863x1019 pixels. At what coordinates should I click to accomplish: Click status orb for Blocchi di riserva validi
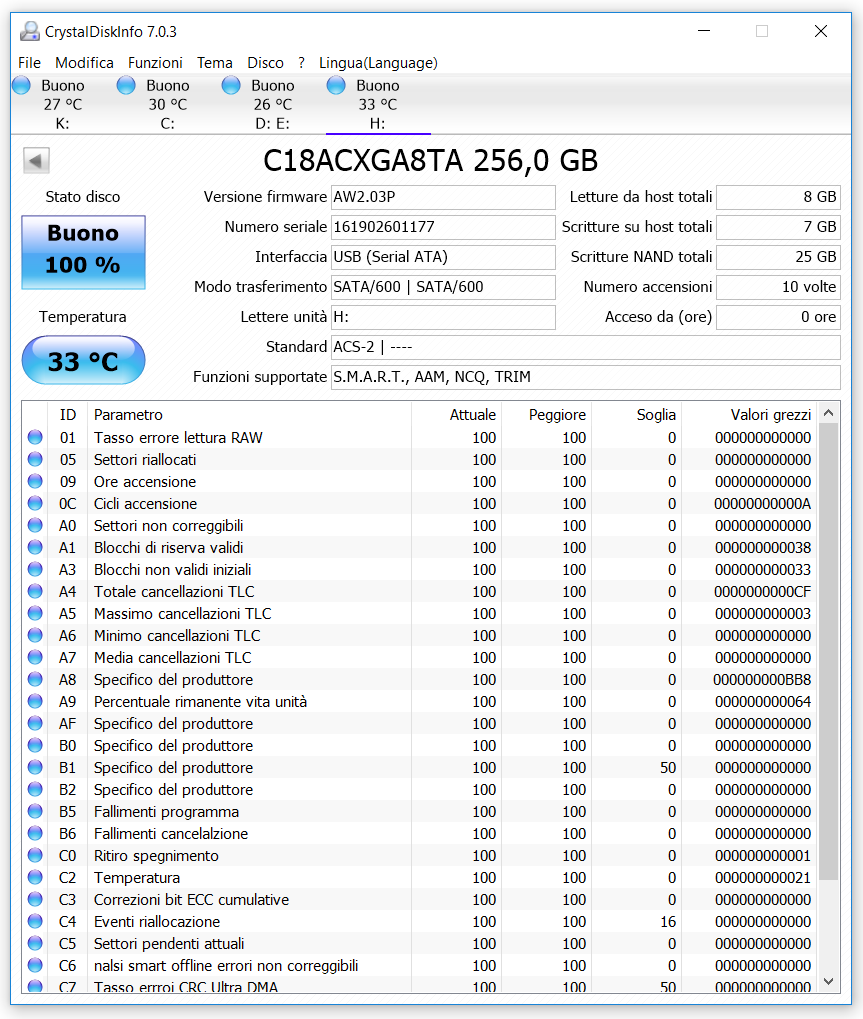[x=35, y=547]
